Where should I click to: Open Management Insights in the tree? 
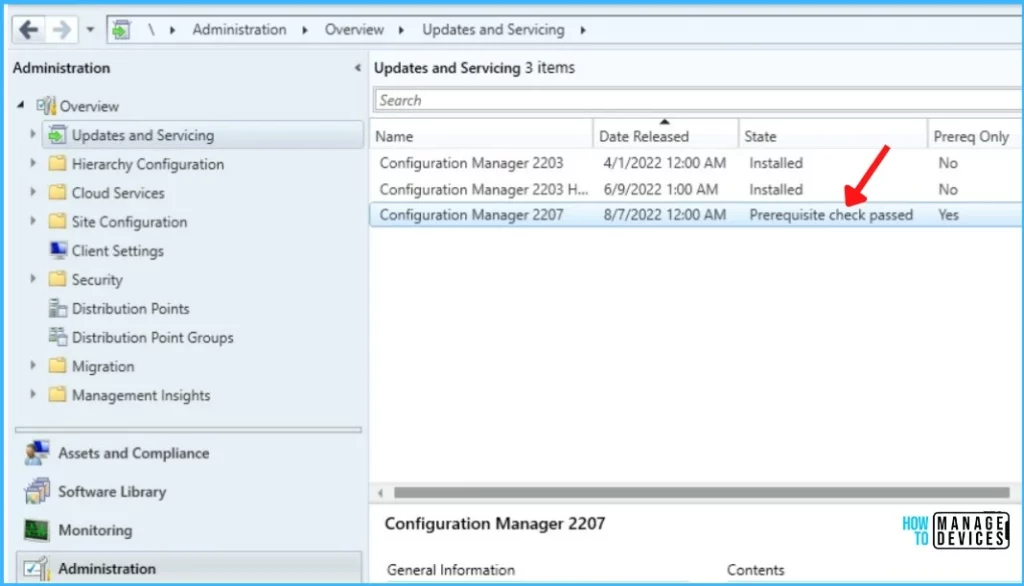pyautogui.click(x=141, y=395)
